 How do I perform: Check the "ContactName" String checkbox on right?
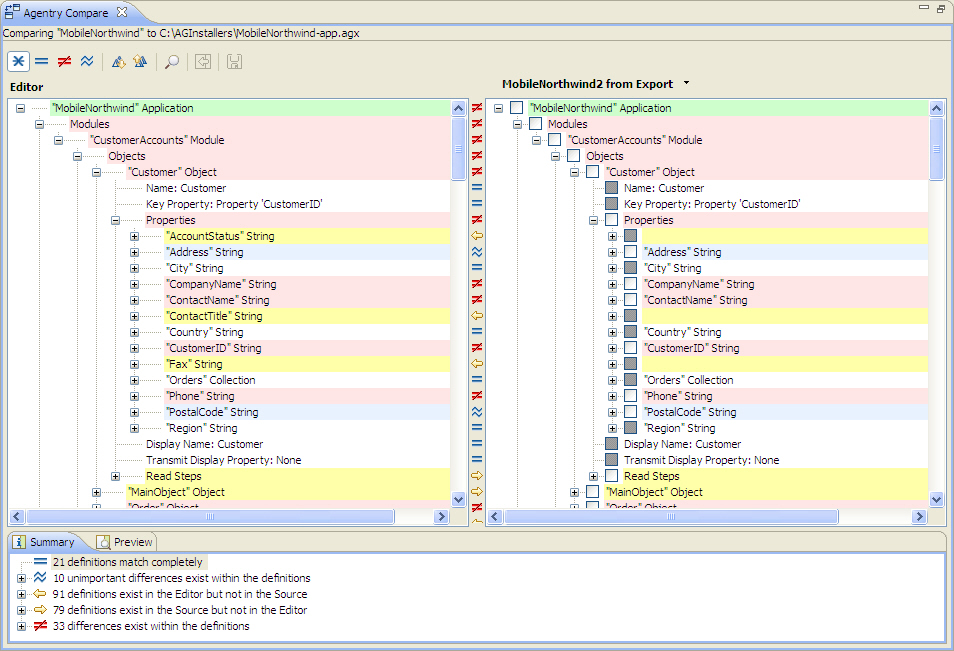coord(631,300)
